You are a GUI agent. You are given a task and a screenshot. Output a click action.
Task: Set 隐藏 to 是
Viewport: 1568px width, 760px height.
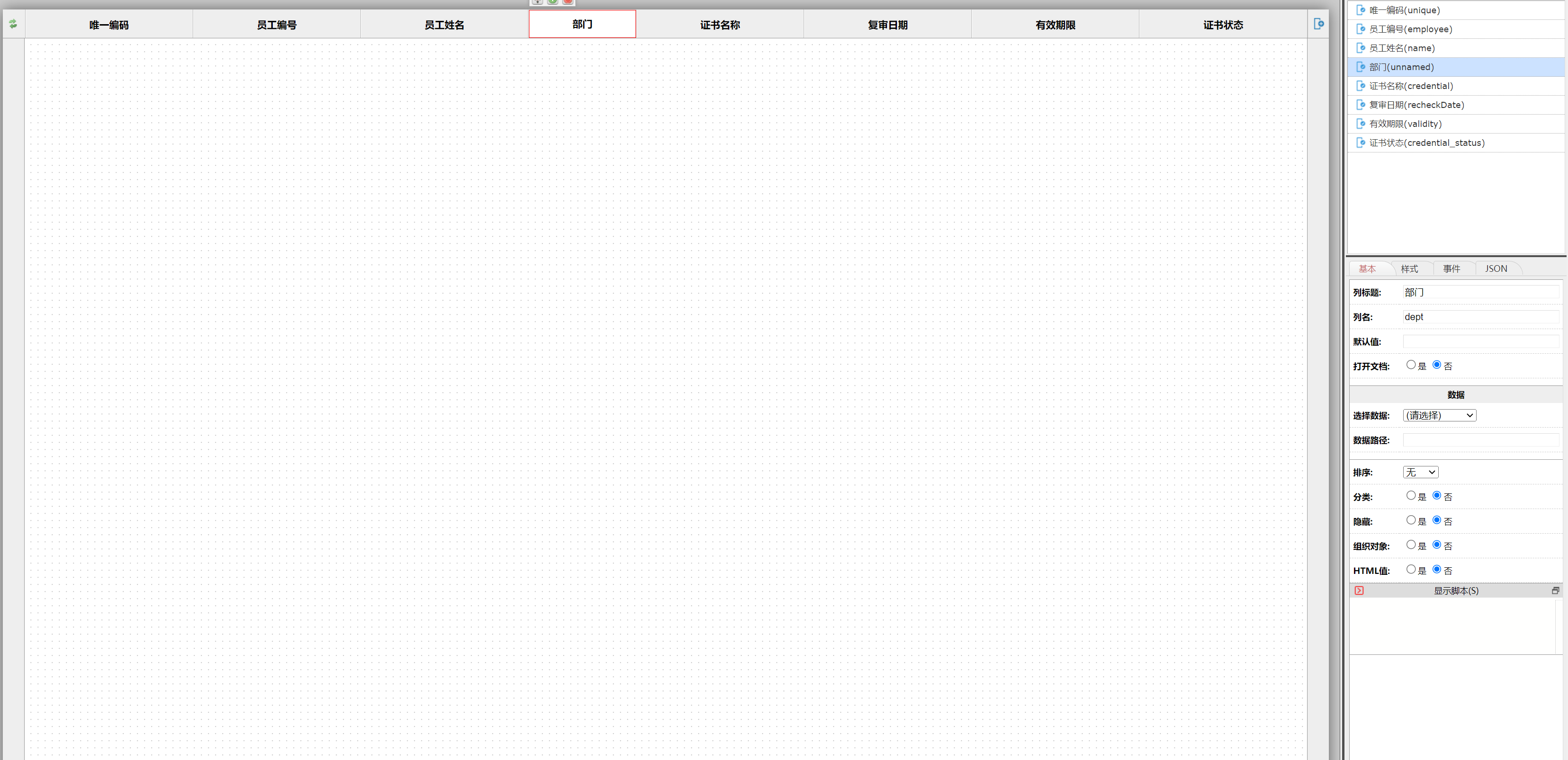pyautogui.click(x=1410, y=520)
